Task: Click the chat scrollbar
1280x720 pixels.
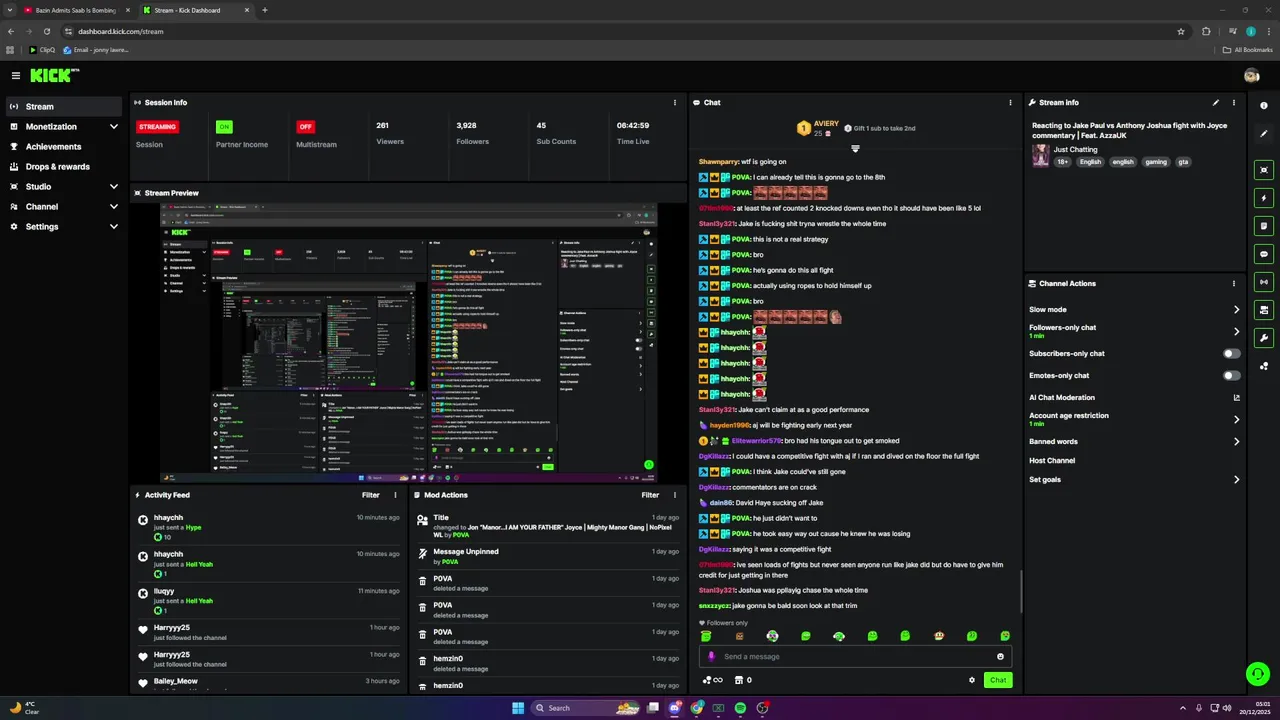Action: 1021,592
